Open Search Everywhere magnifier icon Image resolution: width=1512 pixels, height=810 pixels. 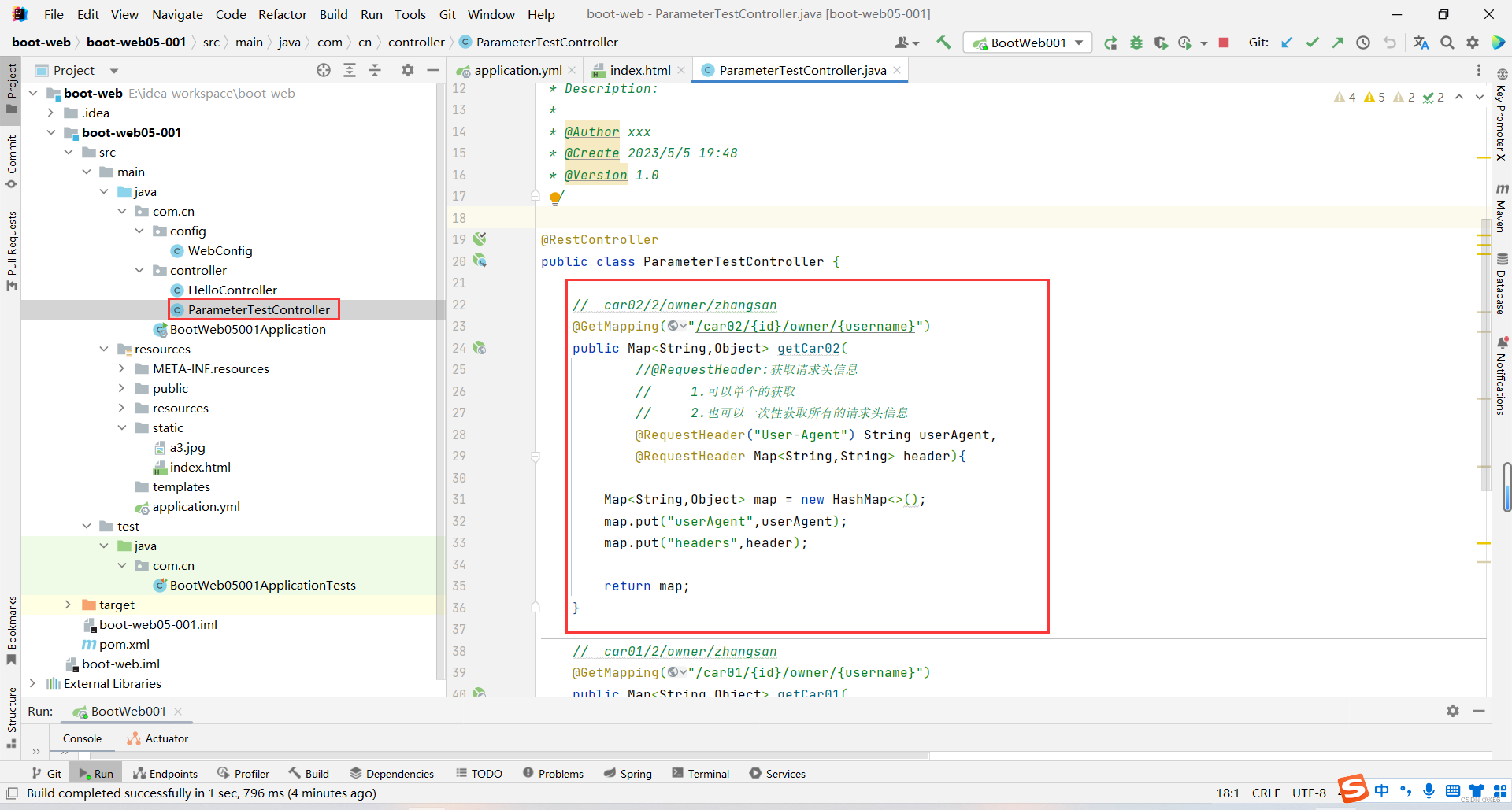click(1447, 43)
